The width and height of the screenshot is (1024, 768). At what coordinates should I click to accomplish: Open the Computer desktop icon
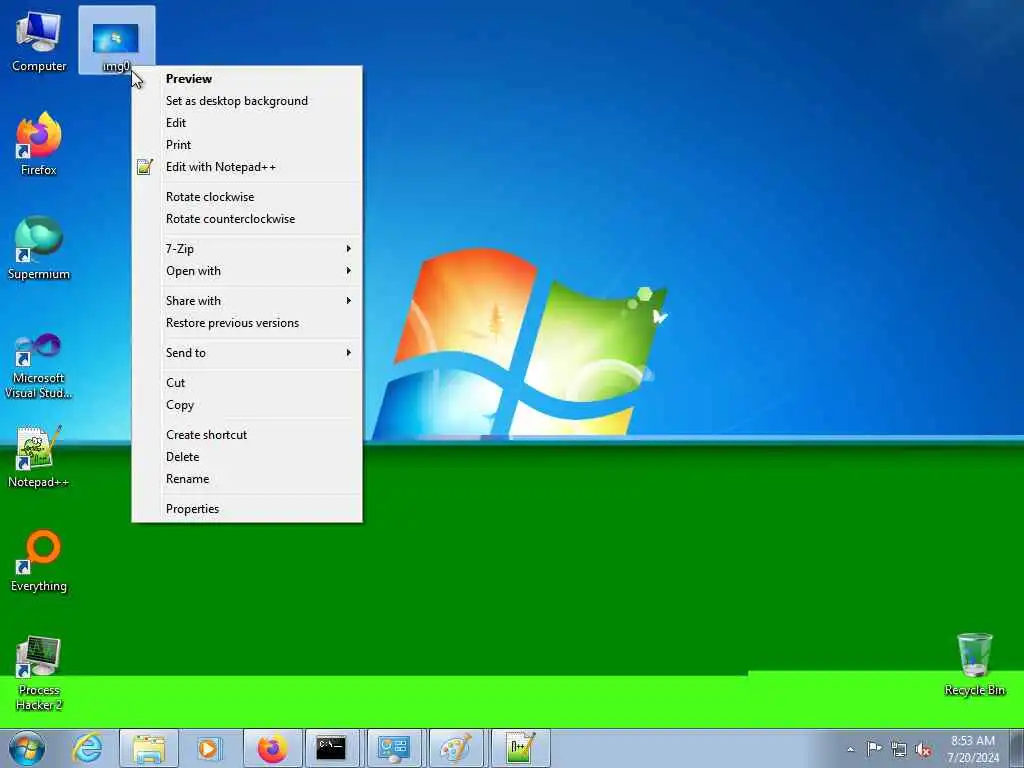(x=39, y=40)
